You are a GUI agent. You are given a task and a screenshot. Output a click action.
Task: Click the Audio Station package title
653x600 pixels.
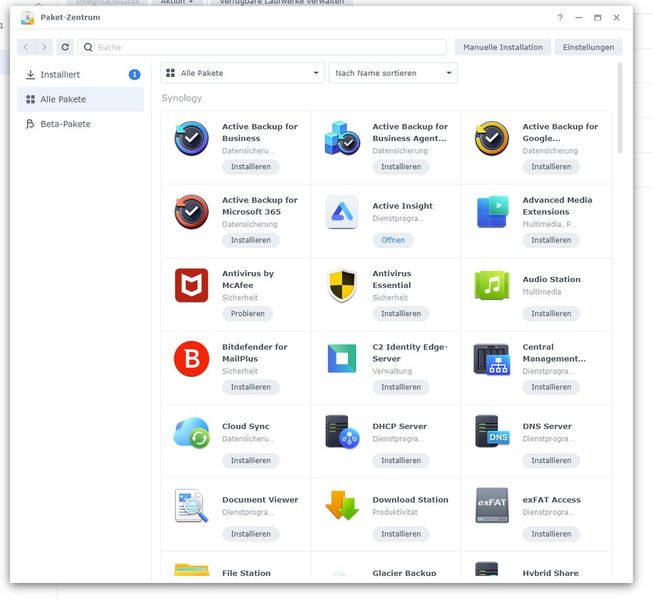pos(551,279)
